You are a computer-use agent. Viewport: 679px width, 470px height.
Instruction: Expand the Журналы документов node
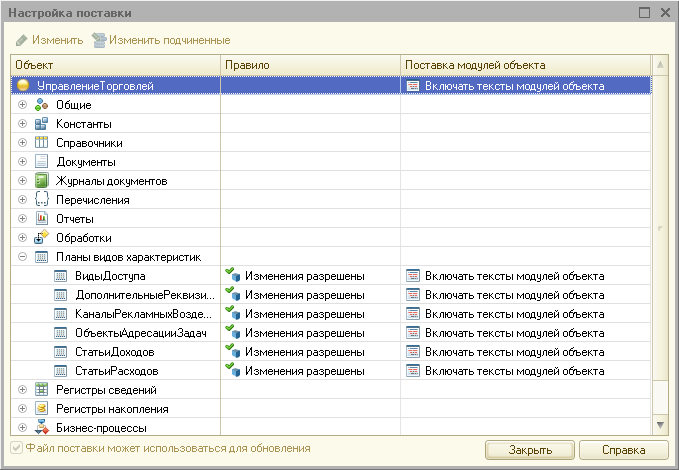click(x=23, y=181)
